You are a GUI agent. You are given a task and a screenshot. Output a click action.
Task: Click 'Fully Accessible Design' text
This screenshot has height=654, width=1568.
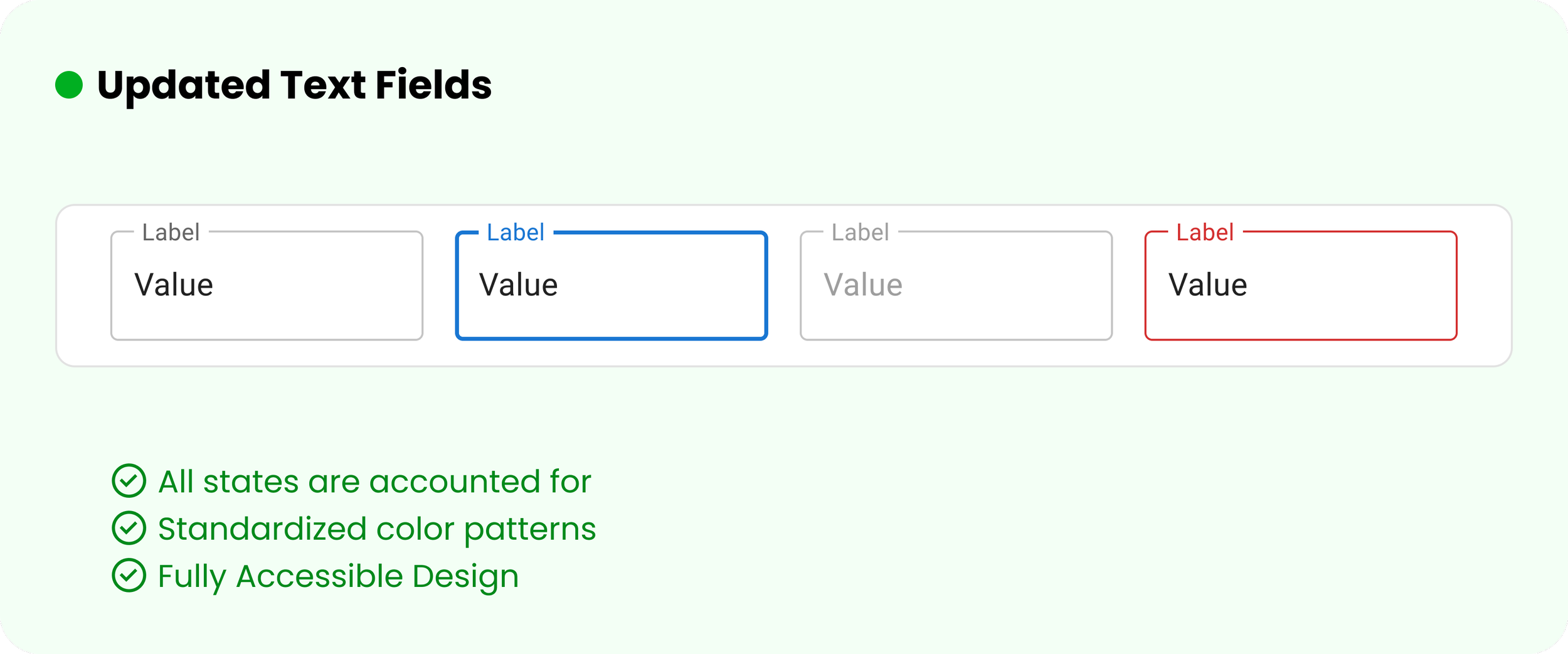click(x=338, y=576)
